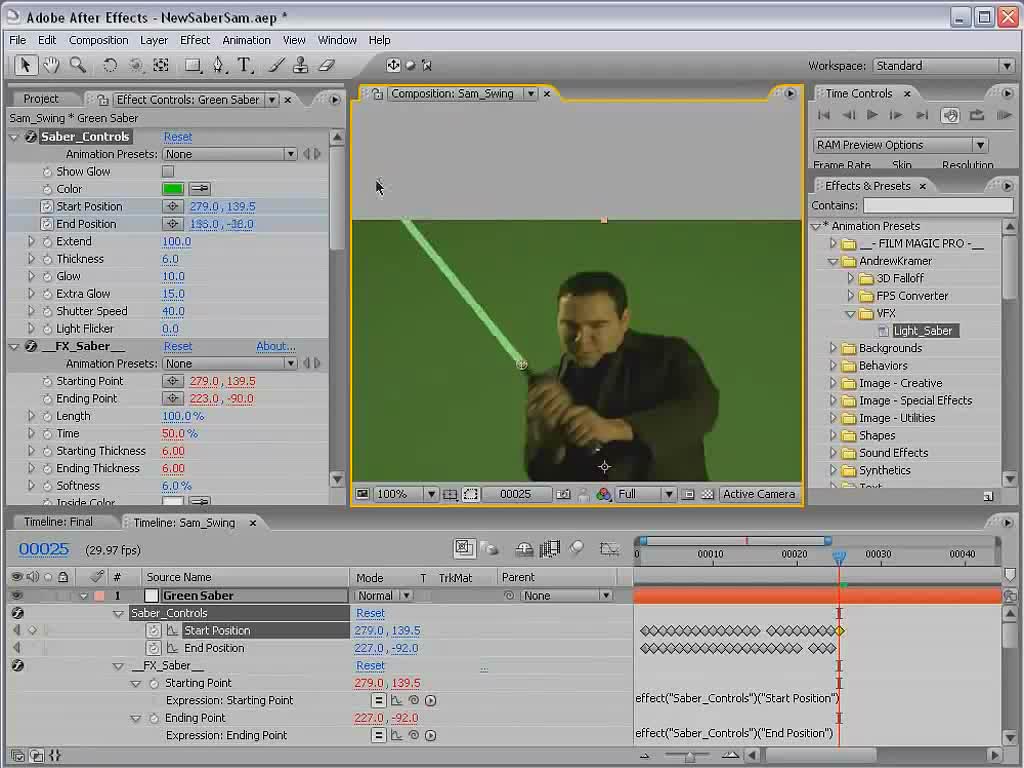
Task: Select the Clone Stamp tool
Action: [x=300, y=65]
